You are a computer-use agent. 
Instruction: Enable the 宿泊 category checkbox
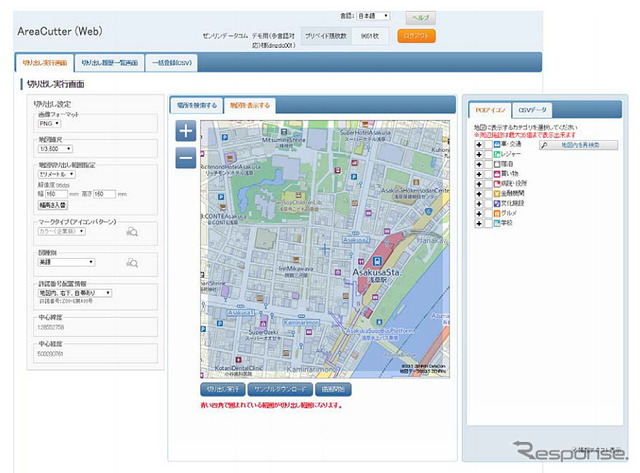488,164
